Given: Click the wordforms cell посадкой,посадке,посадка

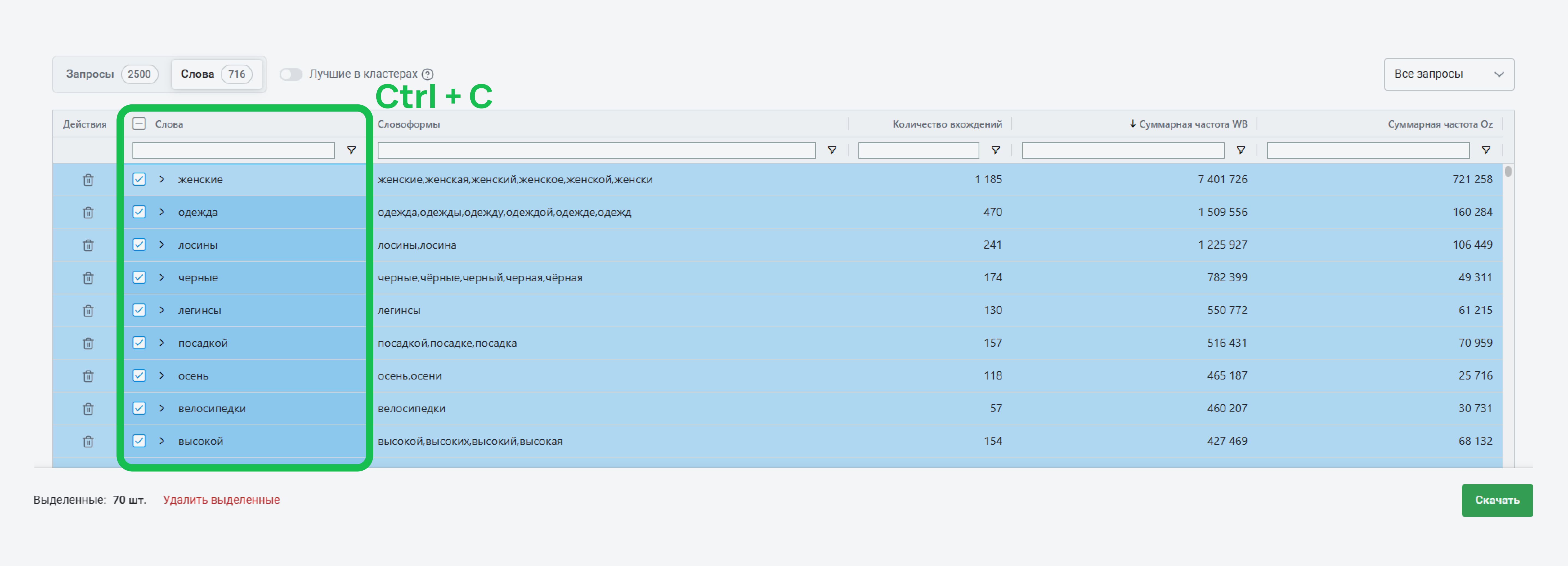Looking at the screenshot, I should [x=447, y=343].
